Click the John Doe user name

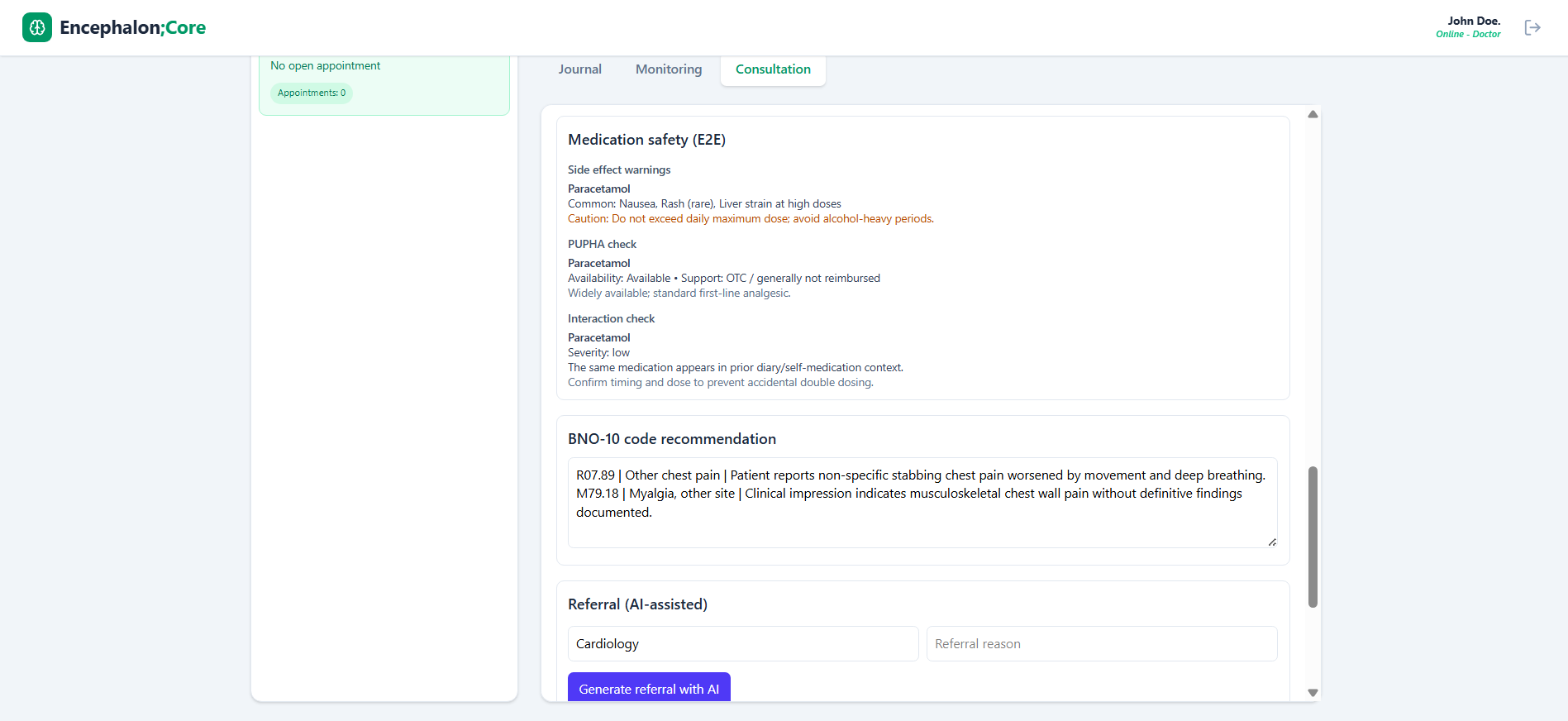click(1473, 21)
